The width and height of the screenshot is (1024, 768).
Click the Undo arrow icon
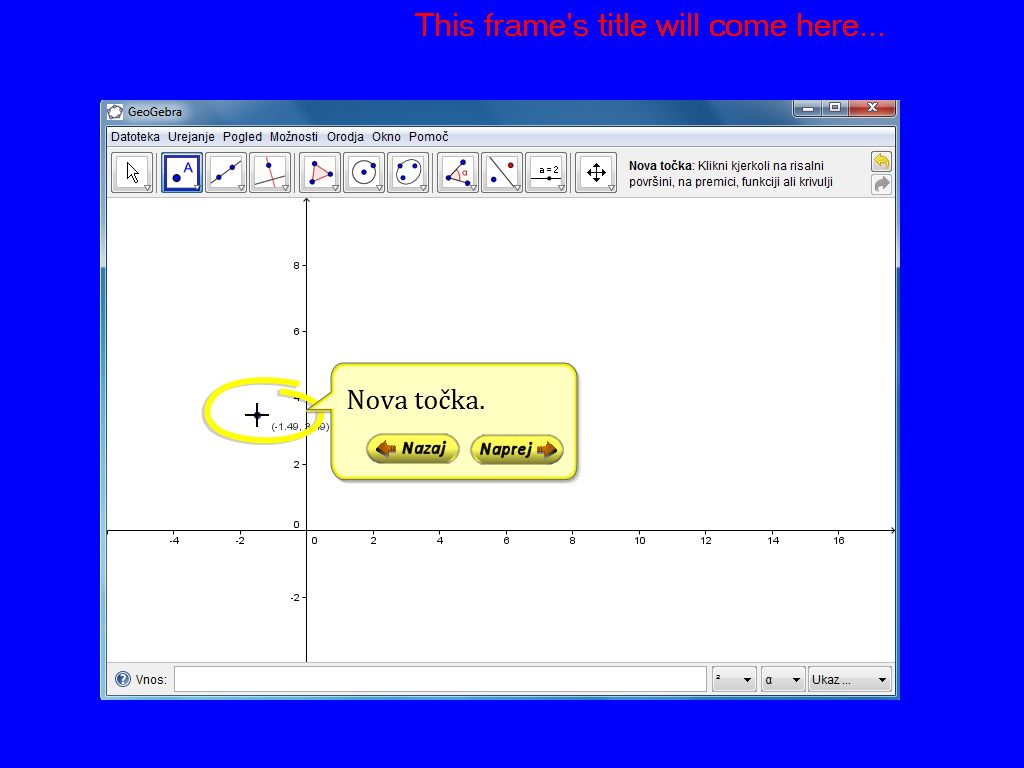click(x=882, y=161)
